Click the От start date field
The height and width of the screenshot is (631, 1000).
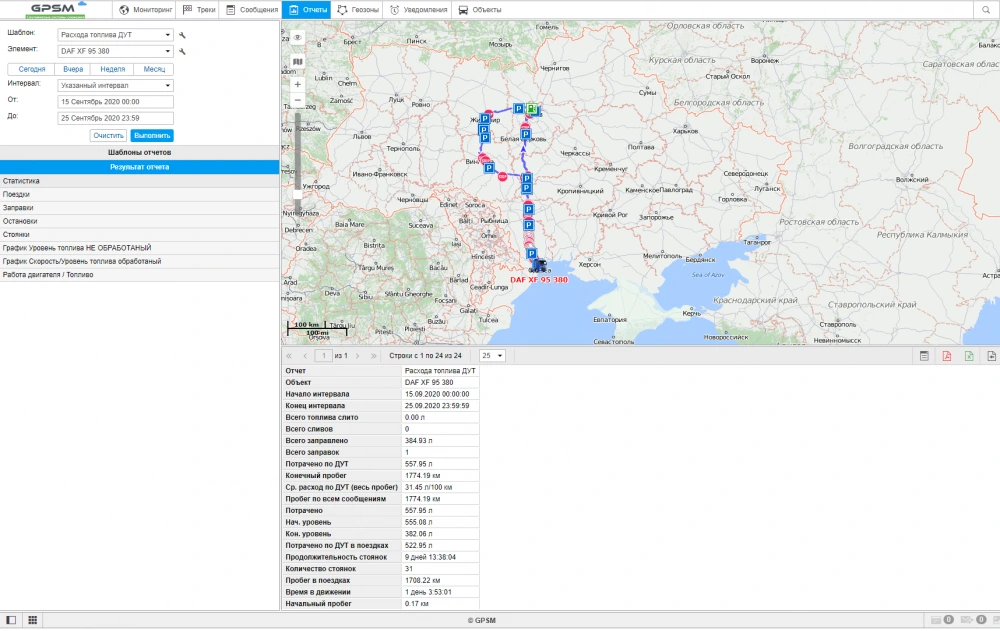coord(115,102)
